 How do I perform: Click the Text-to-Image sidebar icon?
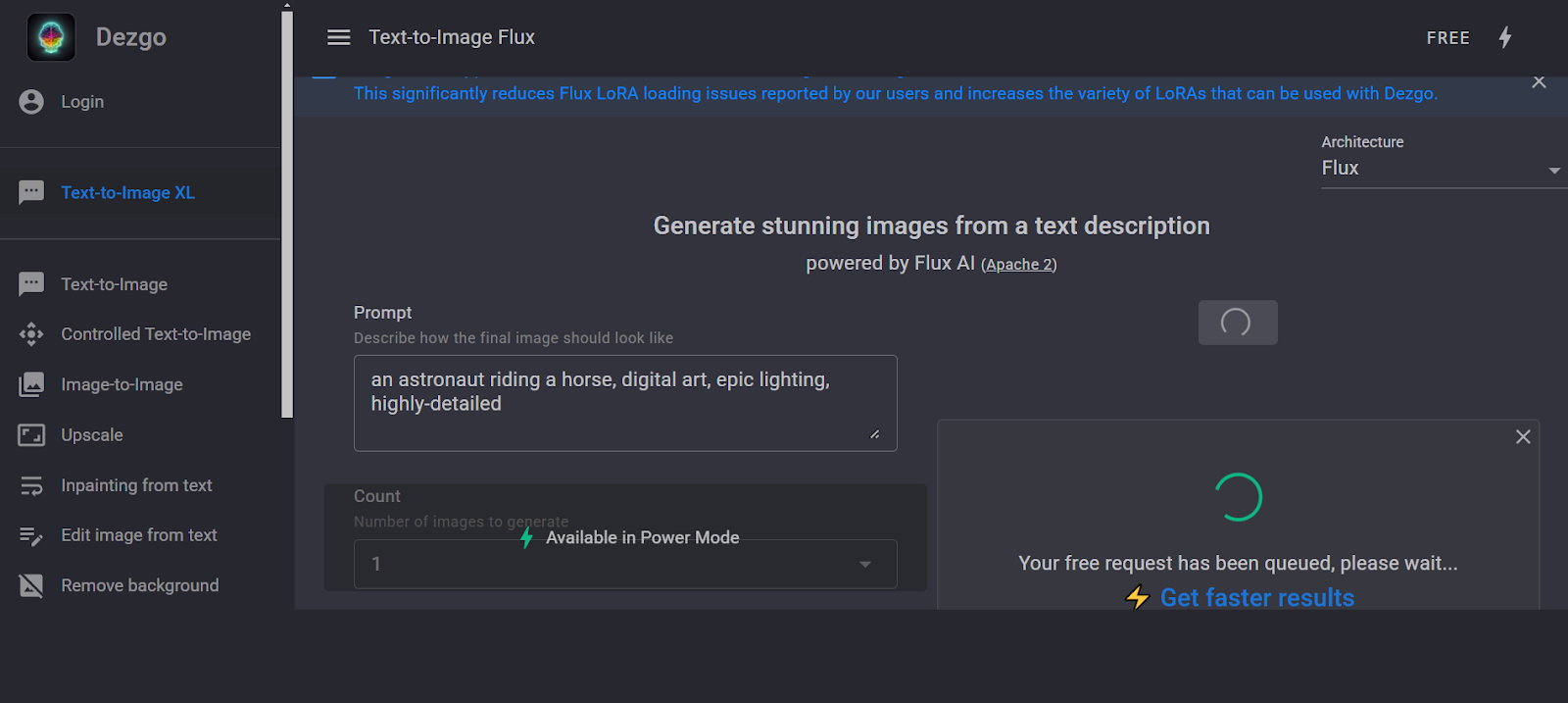(x=31, y=284)
